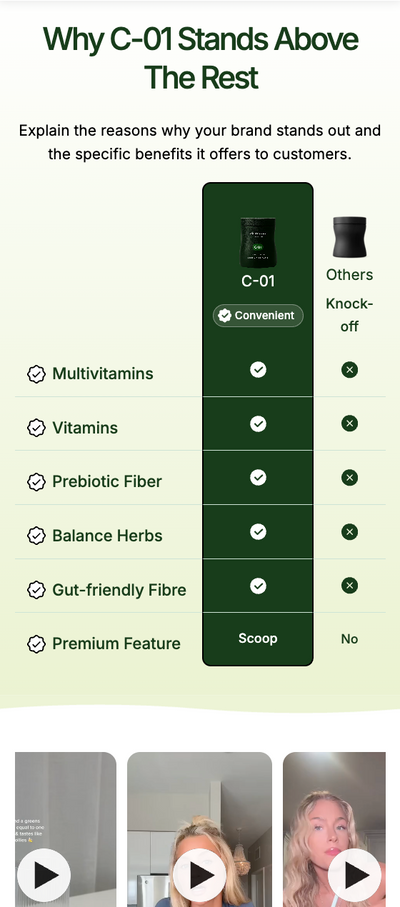Click the Knock-off label under Others
Screen dimensions: 400x907
click(349, 315)
